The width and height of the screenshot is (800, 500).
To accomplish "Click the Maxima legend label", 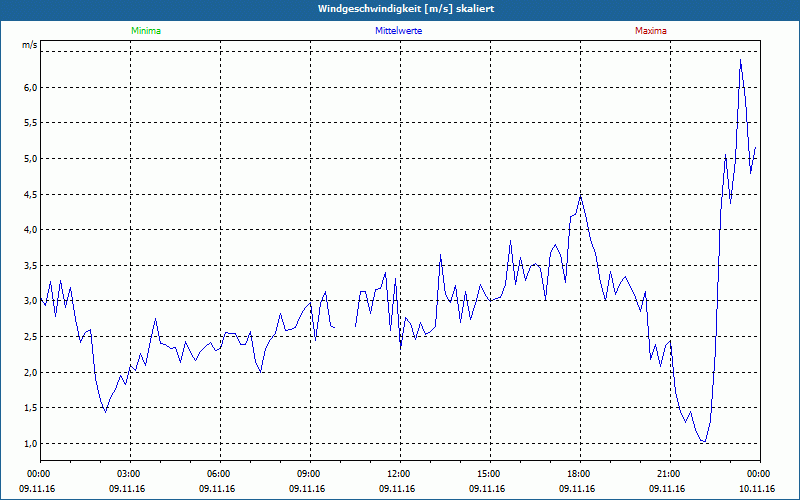I will point(651,31).
